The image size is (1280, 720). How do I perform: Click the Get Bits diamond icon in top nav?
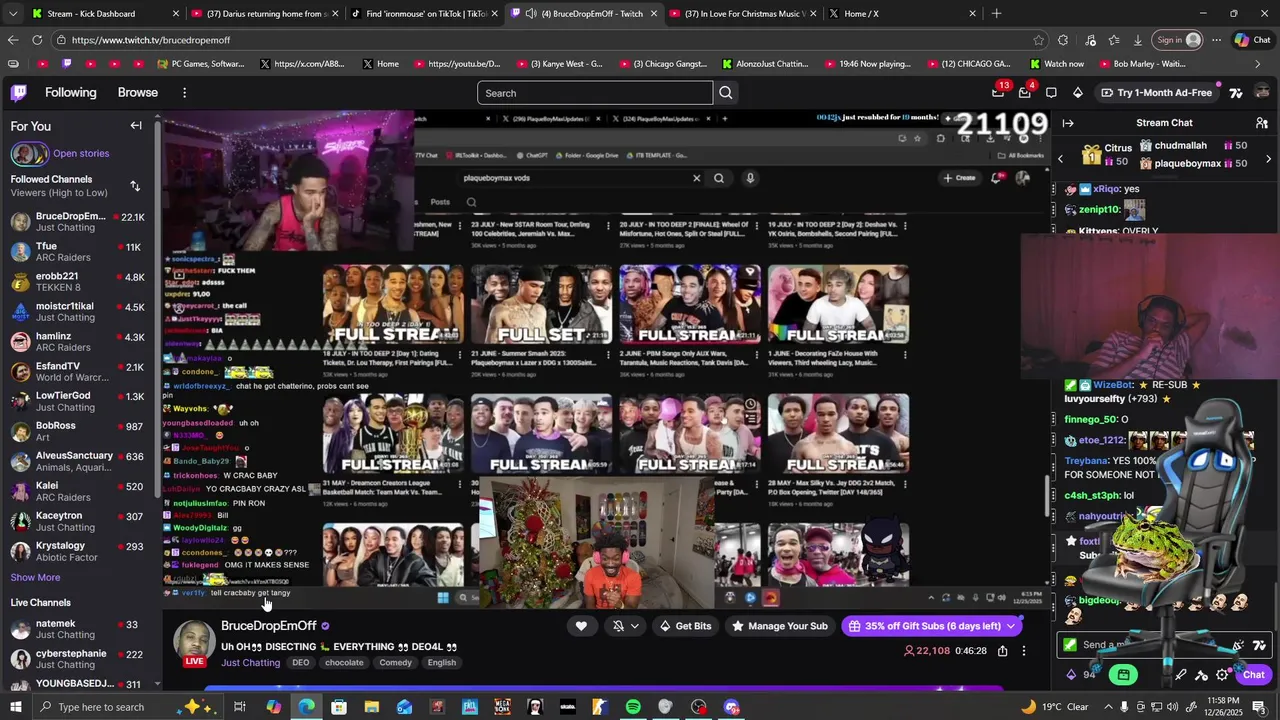coord(1077,92)
